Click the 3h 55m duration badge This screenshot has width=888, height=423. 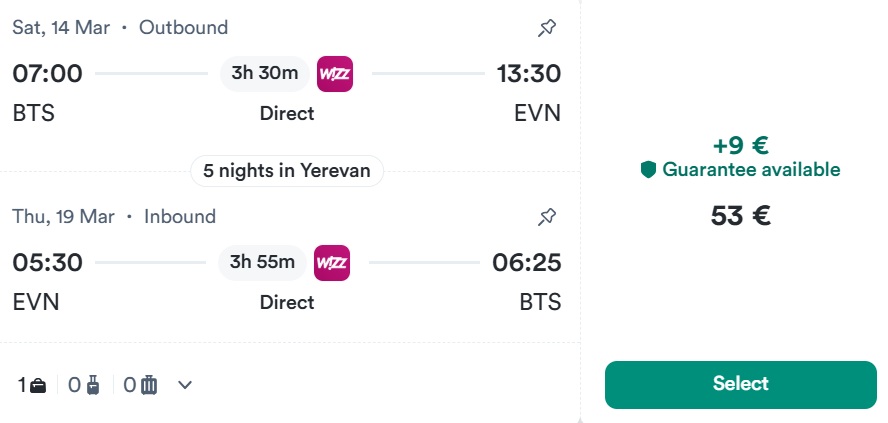click(262, 262)
